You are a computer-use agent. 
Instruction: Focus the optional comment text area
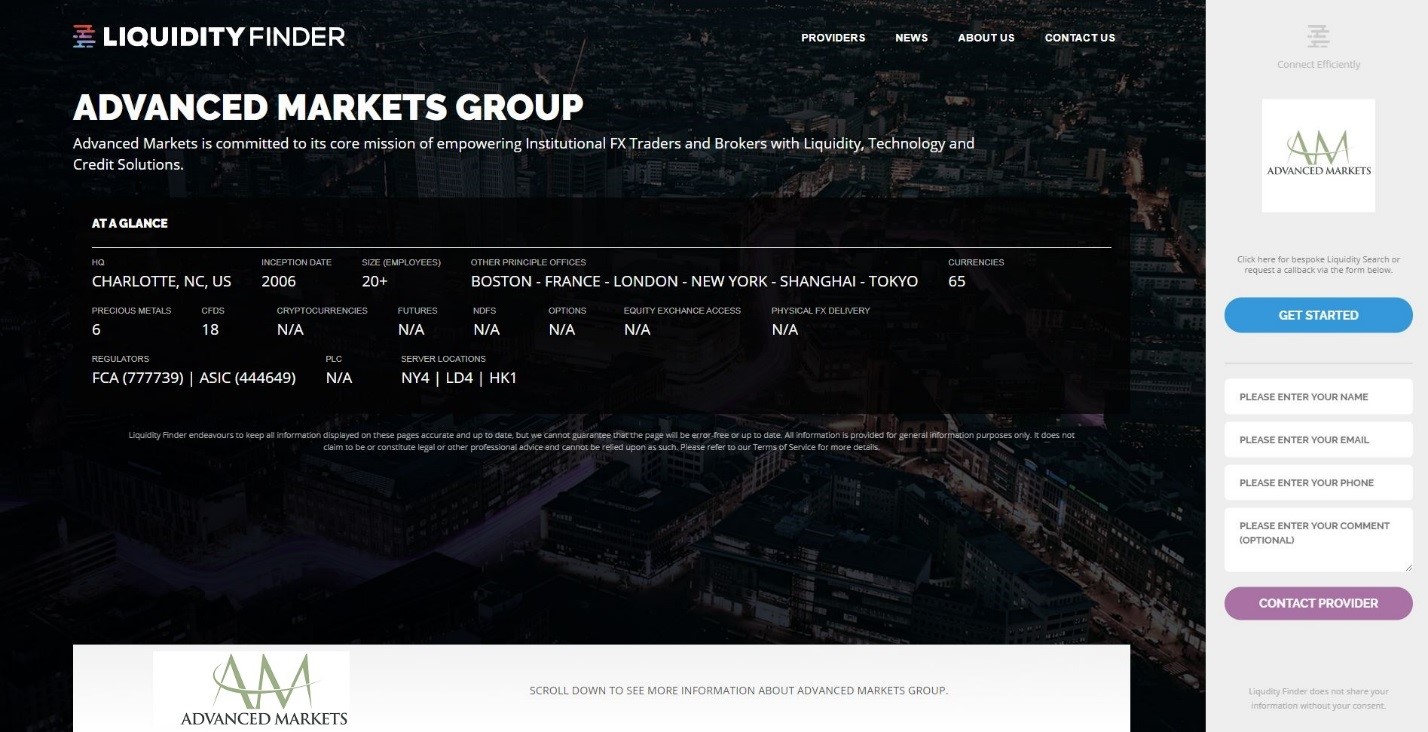point(1318,540)
